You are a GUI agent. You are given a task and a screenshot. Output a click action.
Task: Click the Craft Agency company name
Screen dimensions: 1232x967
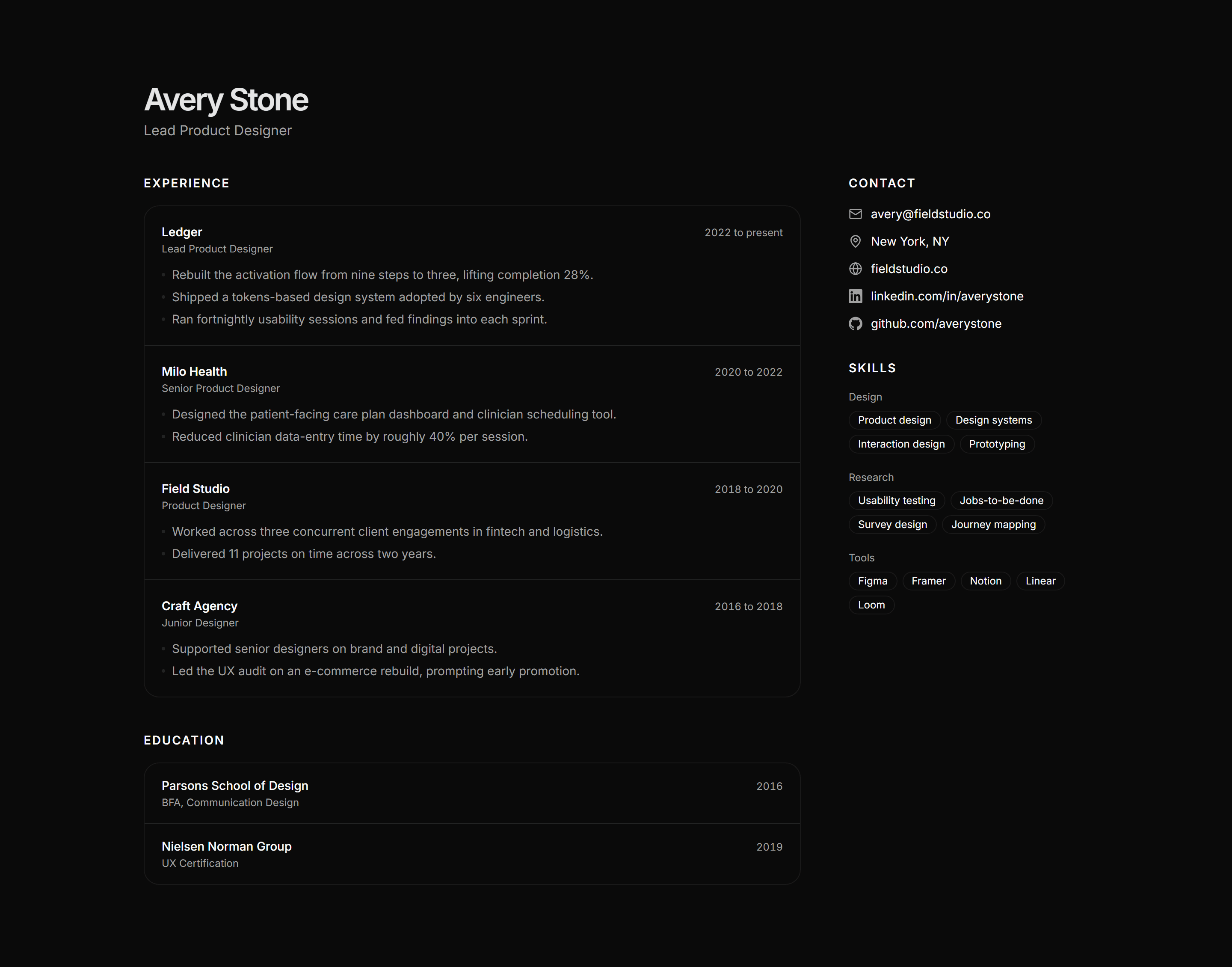pos(199,606)
